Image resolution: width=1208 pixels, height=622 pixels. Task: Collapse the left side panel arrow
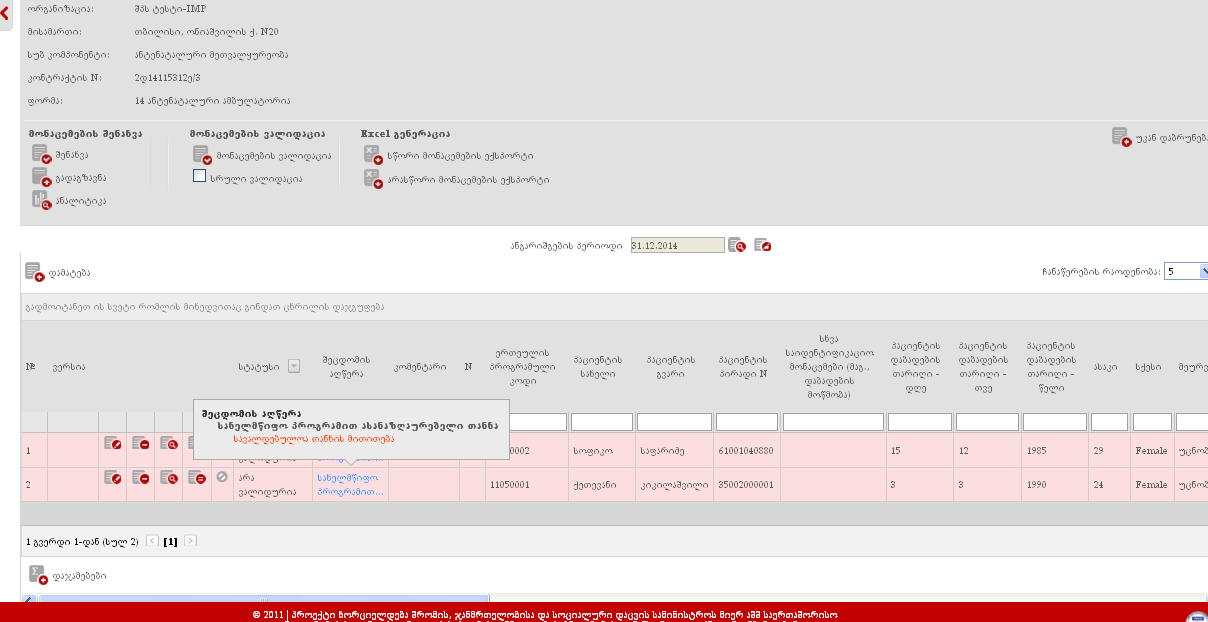pos(5,14)
